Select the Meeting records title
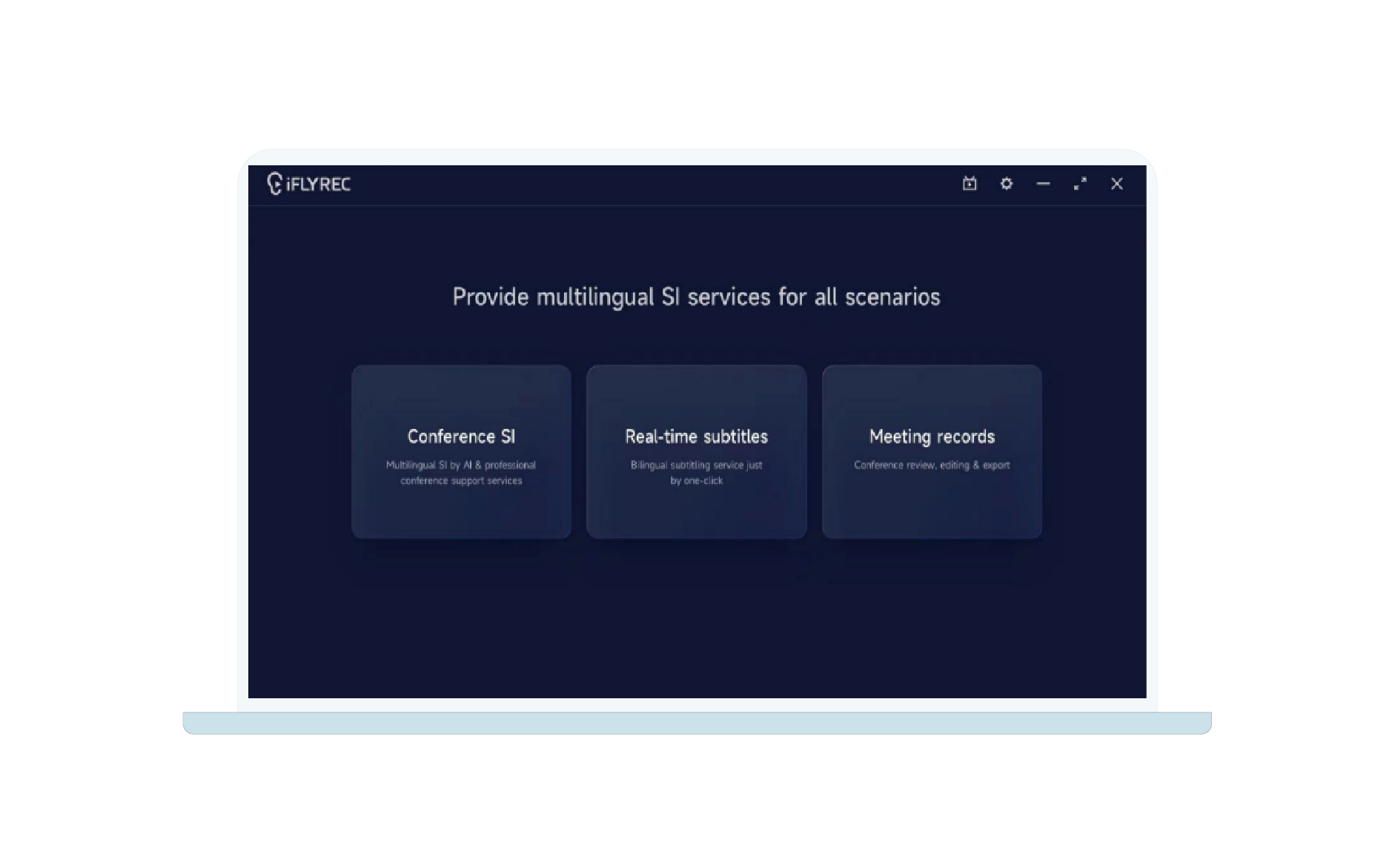The height and width of the screenshot is (868, 1375). pyautogui.click(x=932, y=437)
